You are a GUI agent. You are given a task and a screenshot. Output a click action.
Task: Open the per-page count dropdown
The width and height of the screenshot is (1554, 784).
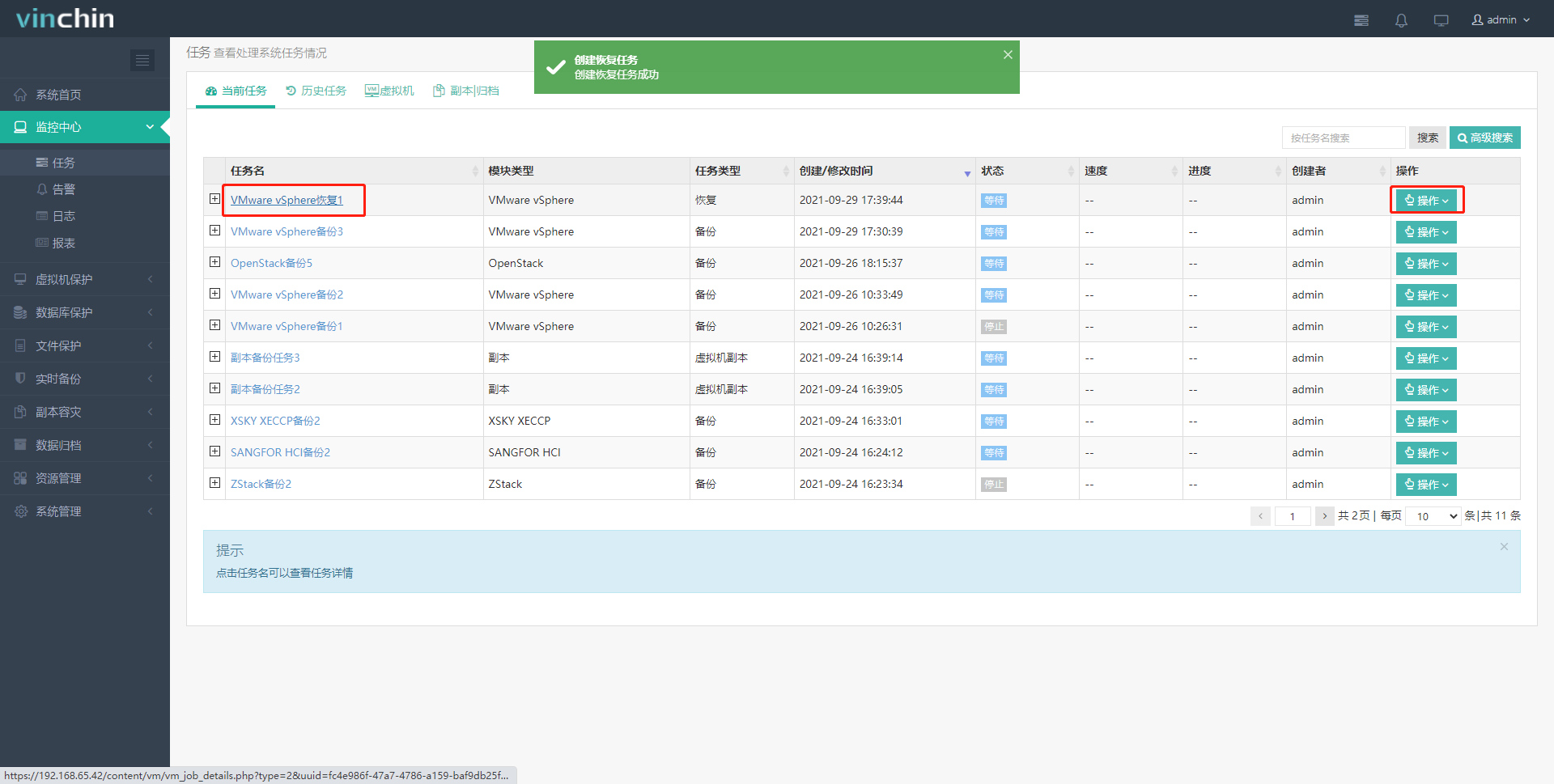click(1433, 515)
